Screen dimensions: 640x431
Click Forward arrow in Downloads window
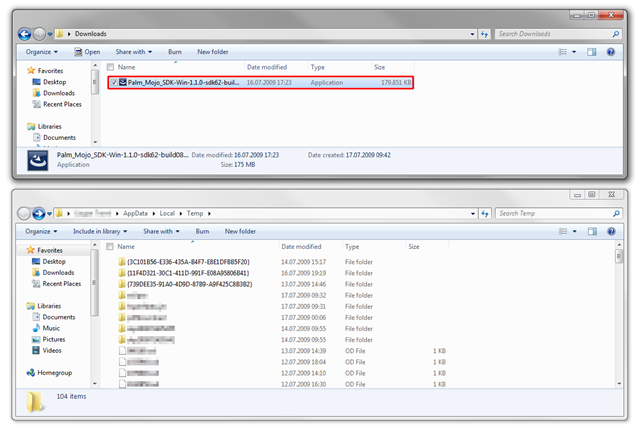39,34
